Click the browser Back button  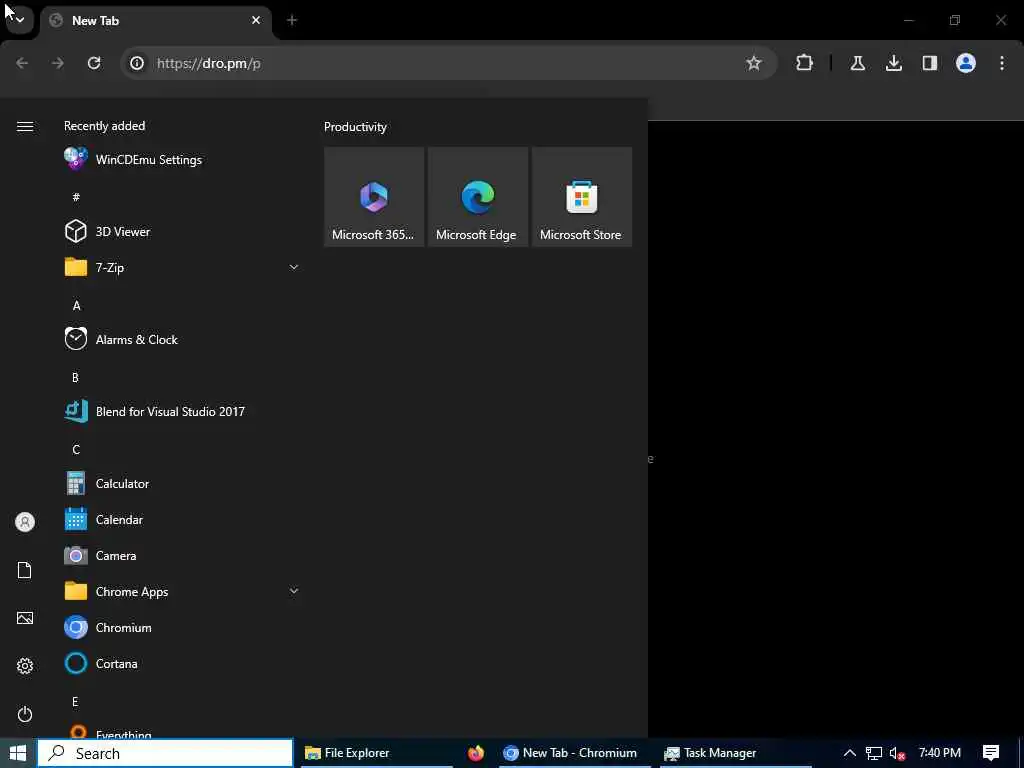22,63
